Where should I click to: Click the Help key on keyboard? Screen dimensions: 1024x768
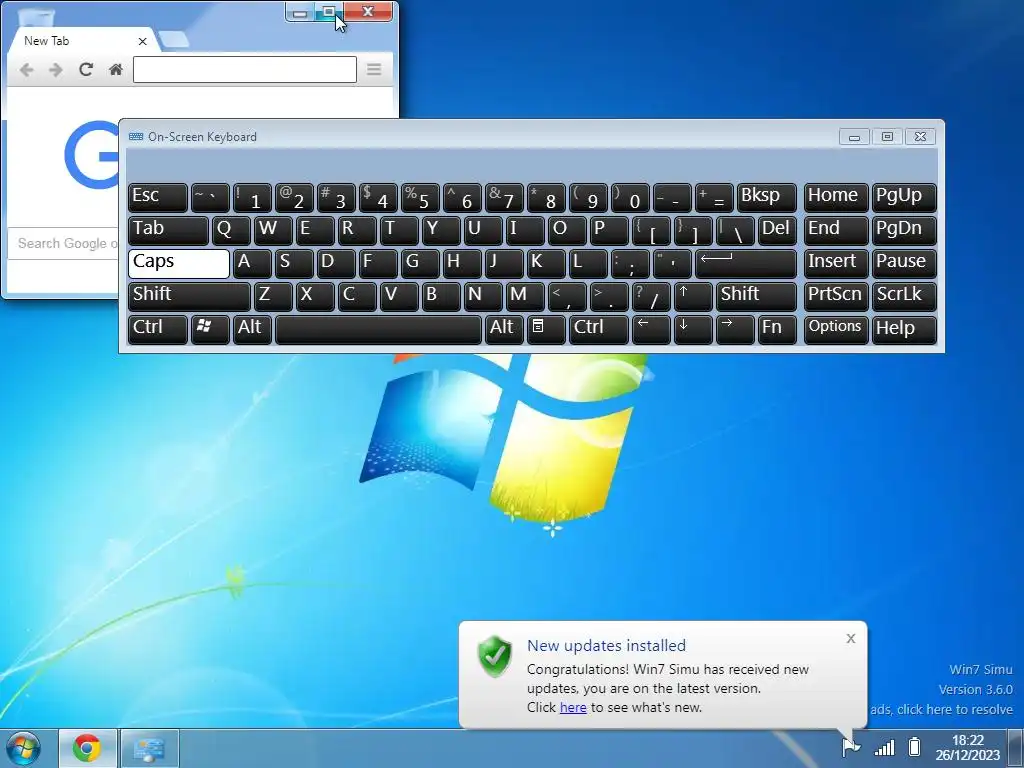pyautogui.click(x=904, y=329)
